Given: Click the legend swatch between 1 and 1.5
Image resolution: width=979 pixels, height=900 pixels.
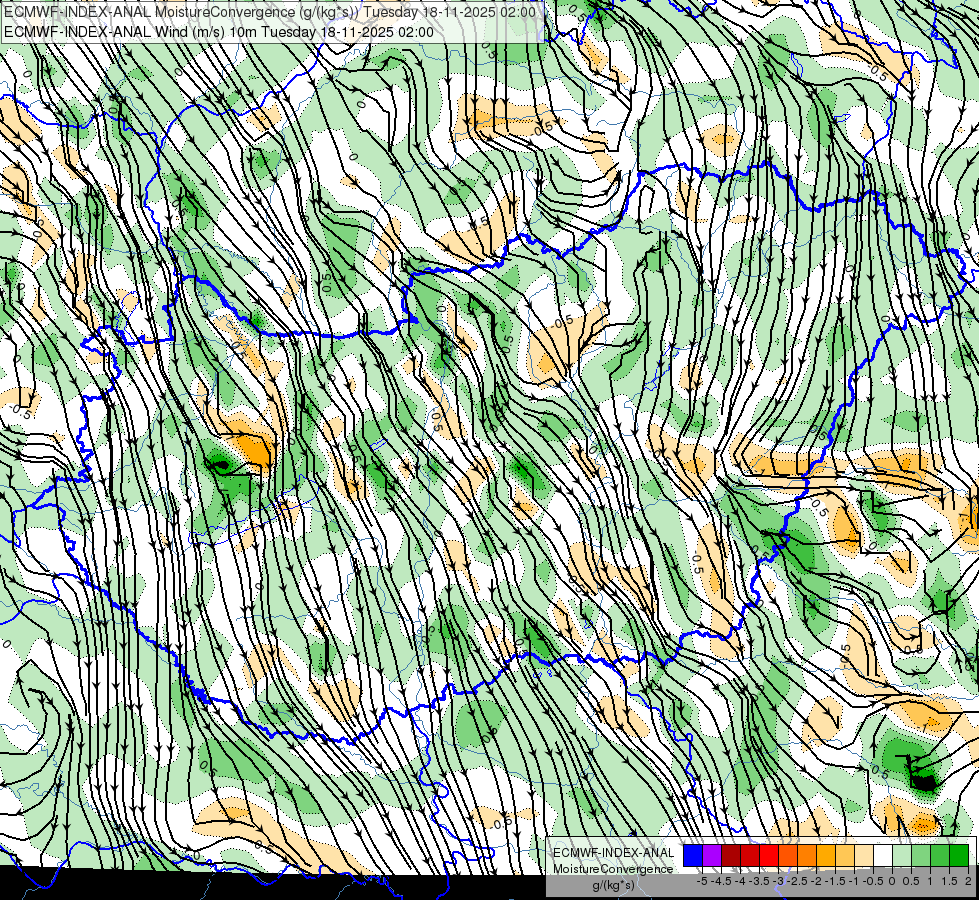Looking at the screenshot, I should [x=940, y=856].
